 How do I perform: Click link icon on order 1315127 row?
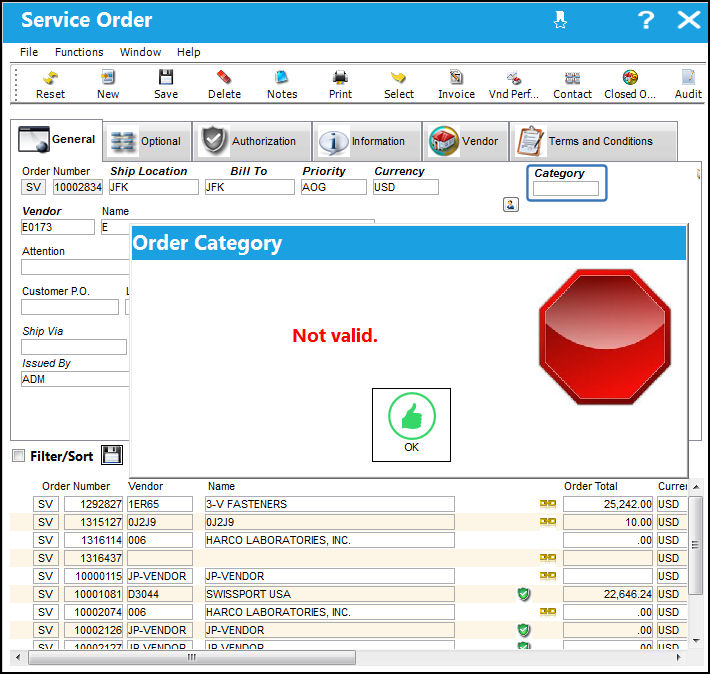tap(548, 522)
